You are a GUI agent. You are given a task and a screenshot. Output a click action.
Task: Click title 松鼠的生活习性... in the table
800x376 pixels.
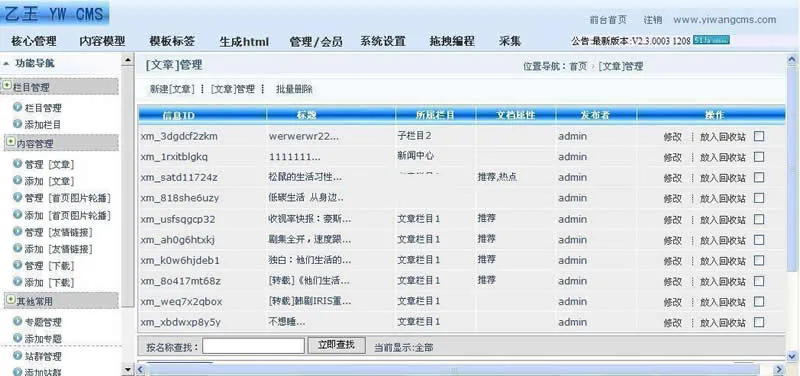[x=305, y=177]
